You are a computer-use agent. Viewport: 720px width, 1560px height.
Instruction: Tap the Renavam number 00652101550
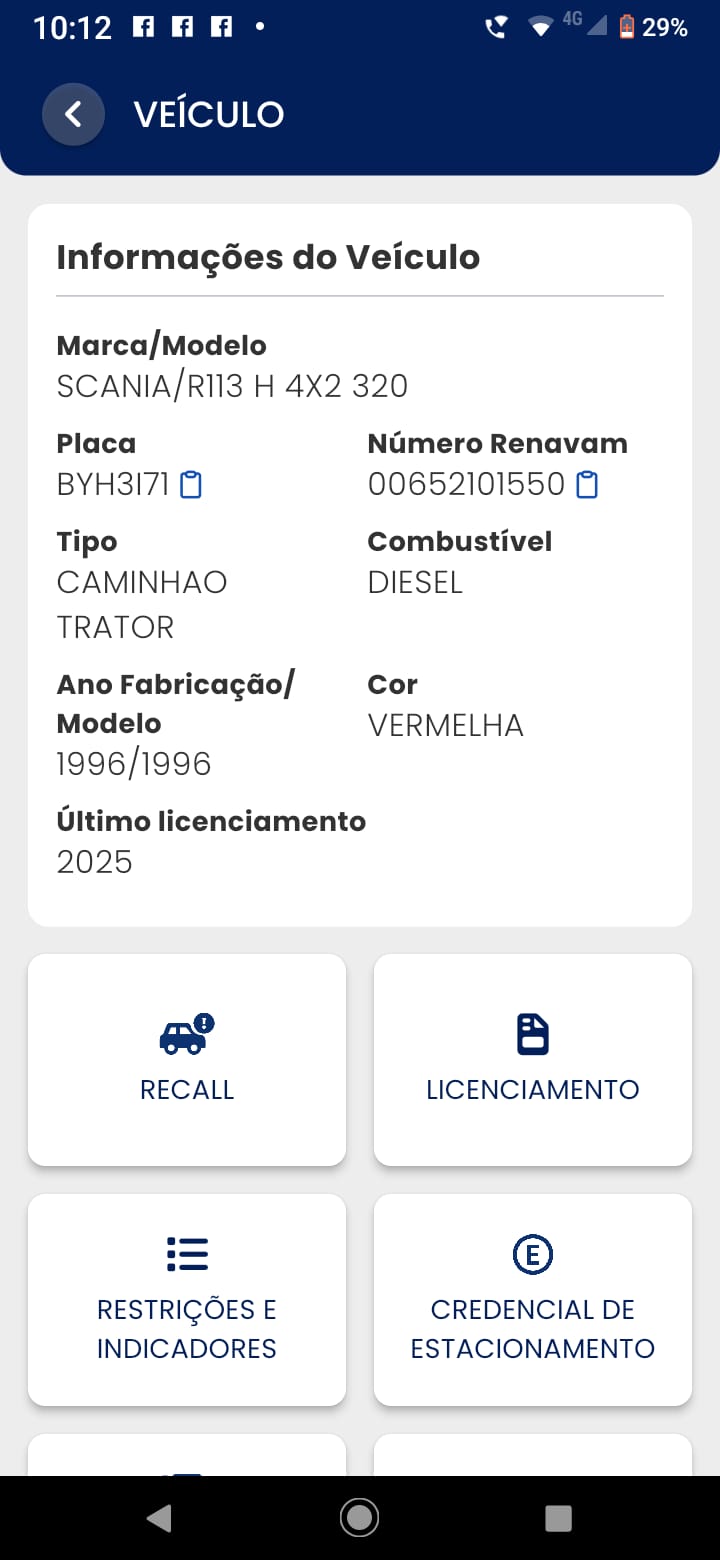point(467,485)
